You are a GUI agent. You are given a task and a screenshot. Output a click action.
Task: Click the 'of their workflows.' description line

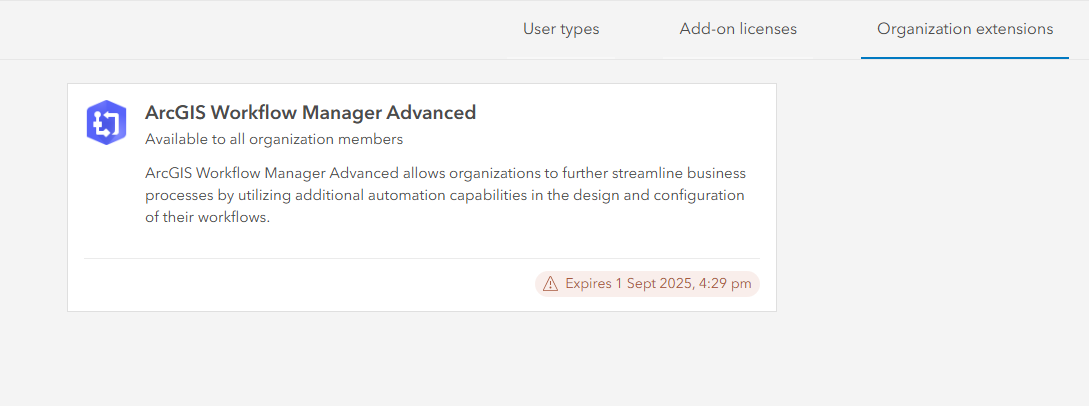pyautogui.click(x=207, y=217)
